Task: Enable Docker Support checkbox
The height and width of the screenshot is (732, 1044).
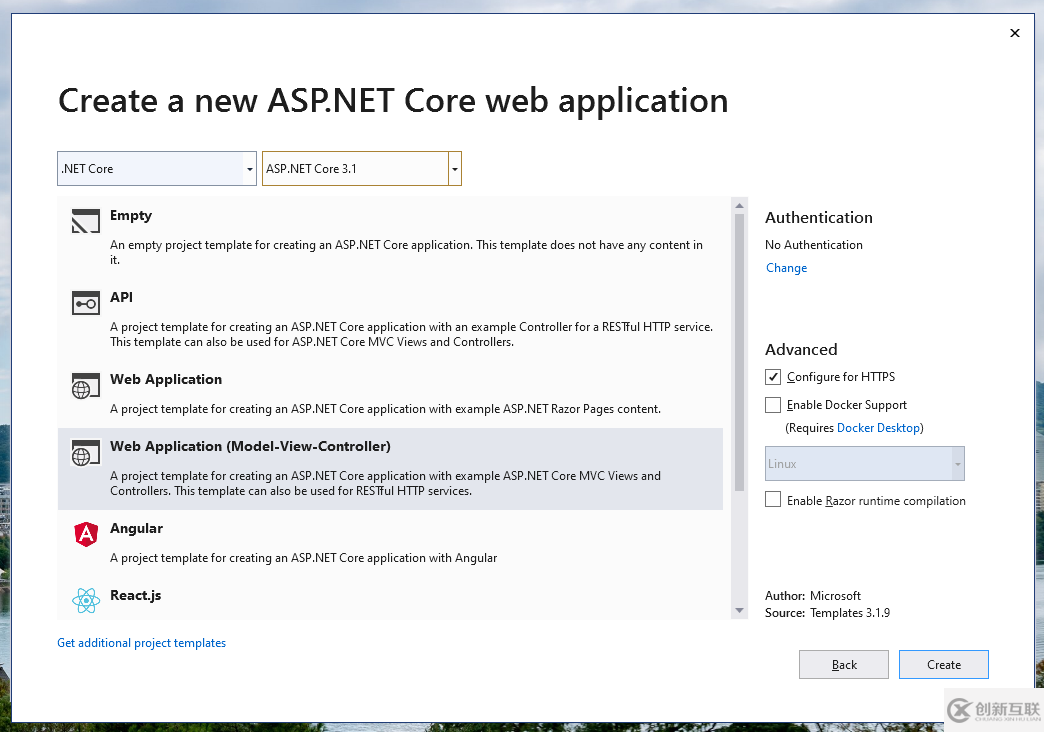Action: coord(772,405)
